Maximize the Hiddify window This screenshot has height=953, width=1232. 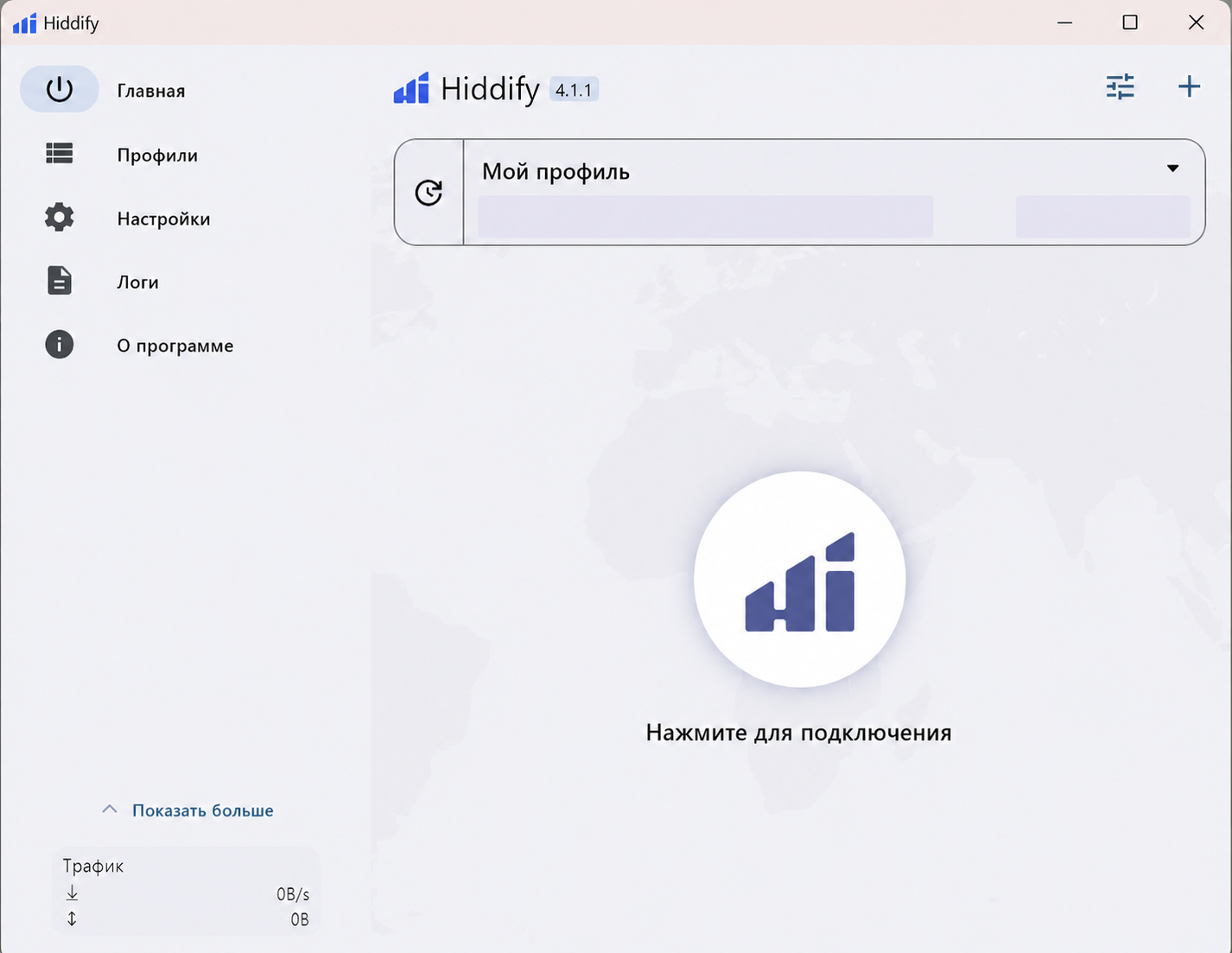[x=1130, y=22]
